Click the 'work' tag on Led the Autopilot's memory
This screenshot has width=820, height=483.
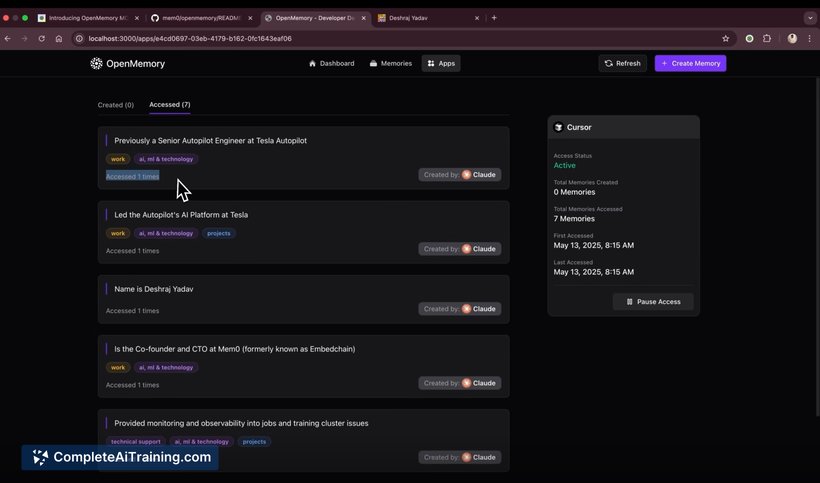pos(118,233)
